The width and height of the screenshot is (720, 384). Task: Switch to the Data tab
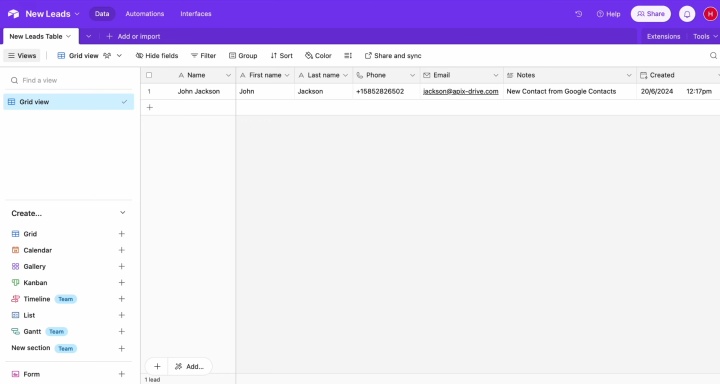coord(102,14)
